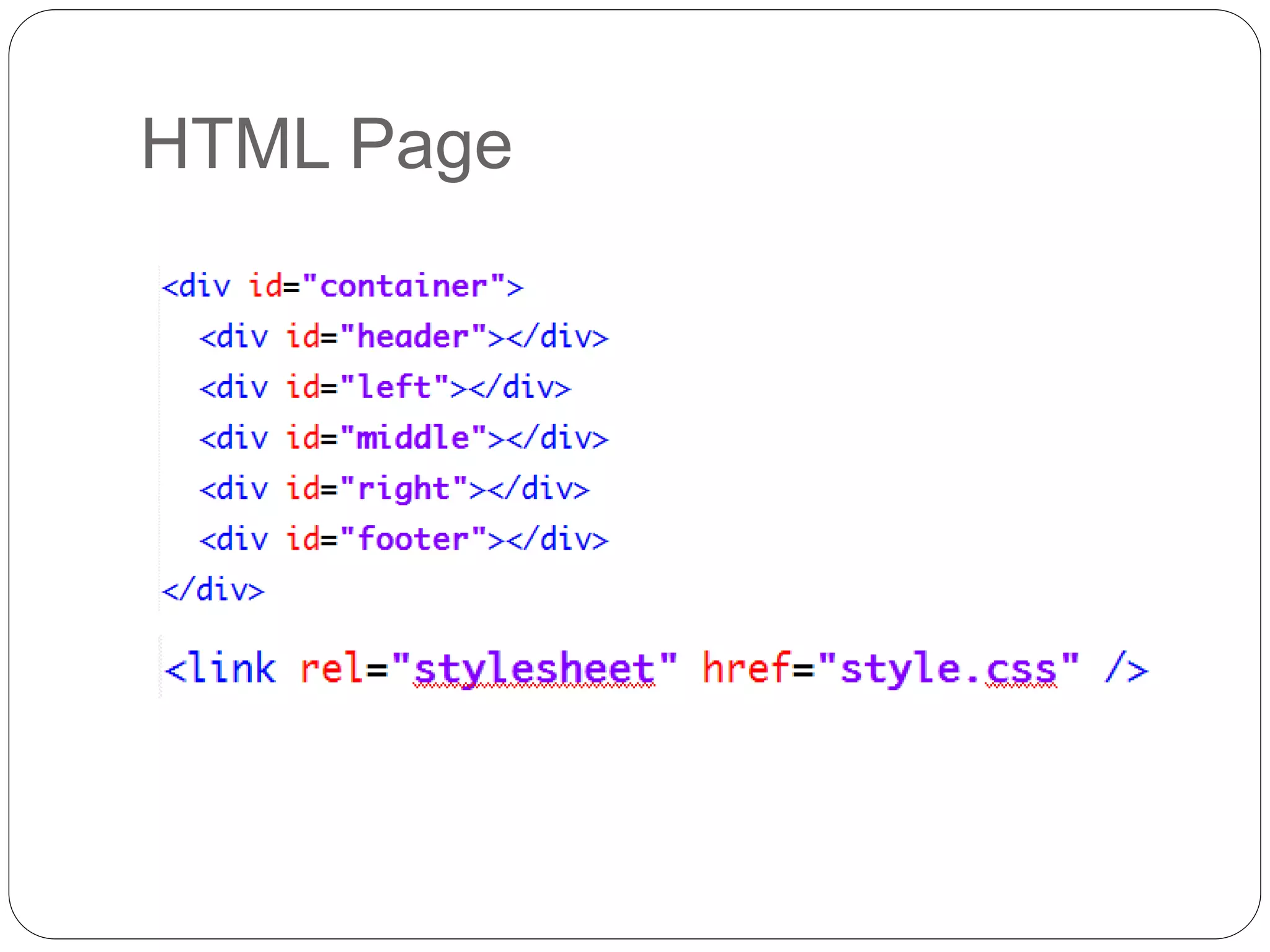Image resolution: width=1270 pixels, height=952 pixels.
Task: Click the red "id" on the container line
Action: pos(265,286)
